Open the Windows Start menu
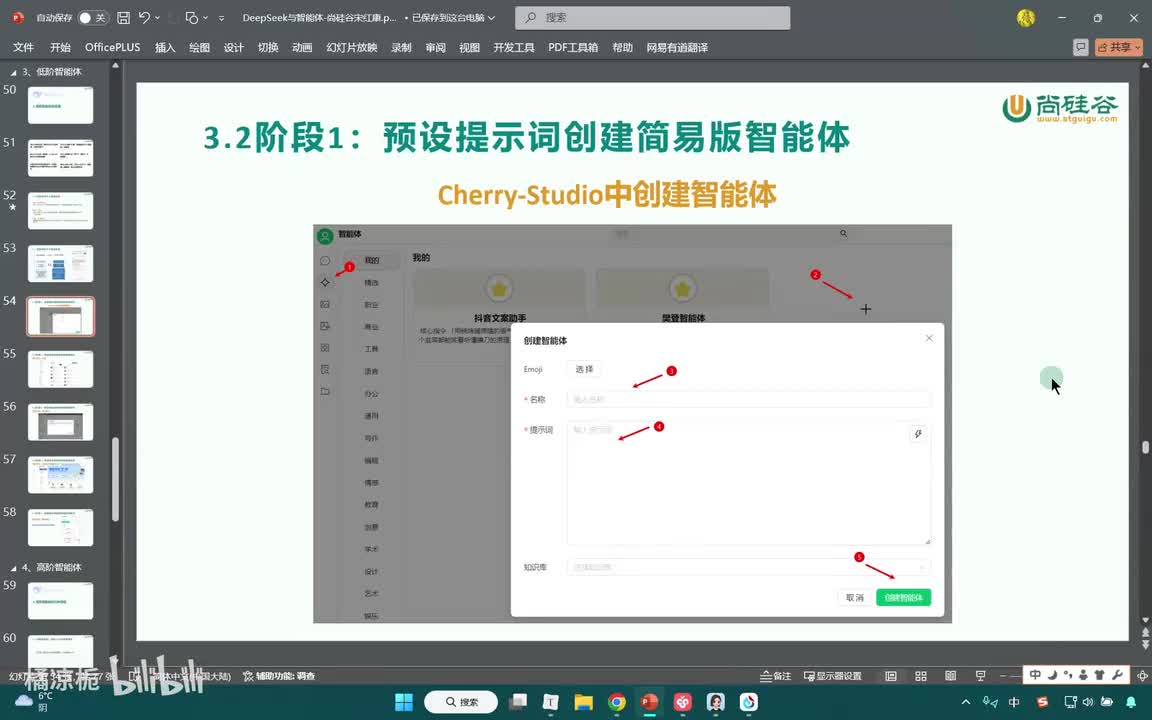The width and height of the screenshot is (1152, 720). tap(403, 702)
